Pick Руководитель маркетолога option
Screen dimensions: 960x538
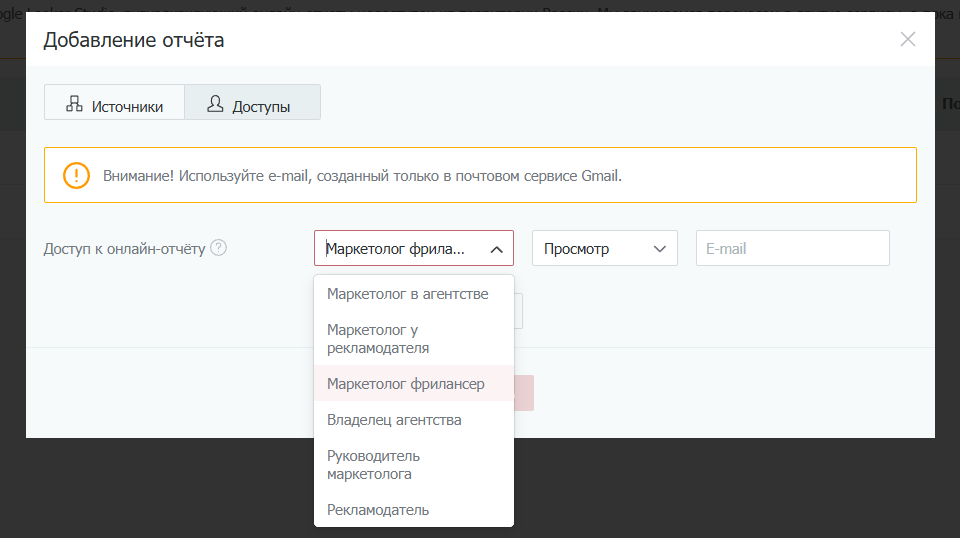[x=414, y=465]
